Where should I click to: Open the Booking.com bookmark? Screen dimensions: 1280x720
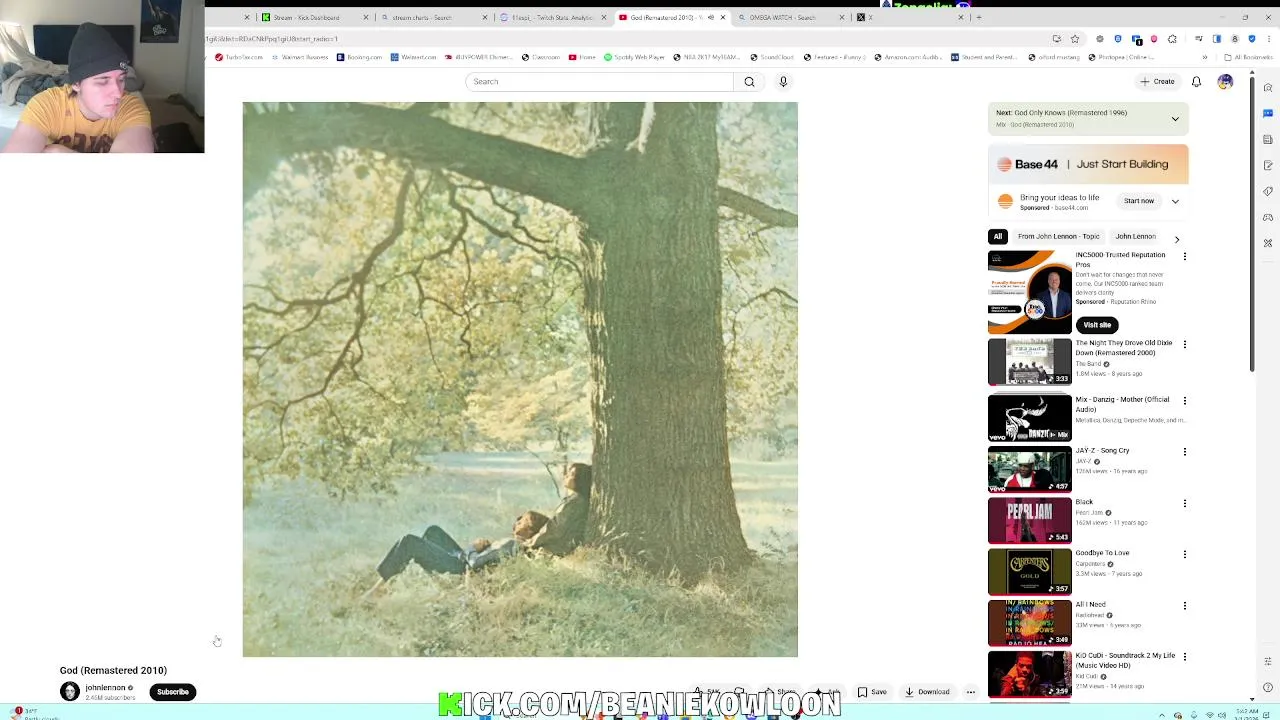[360, 57]
